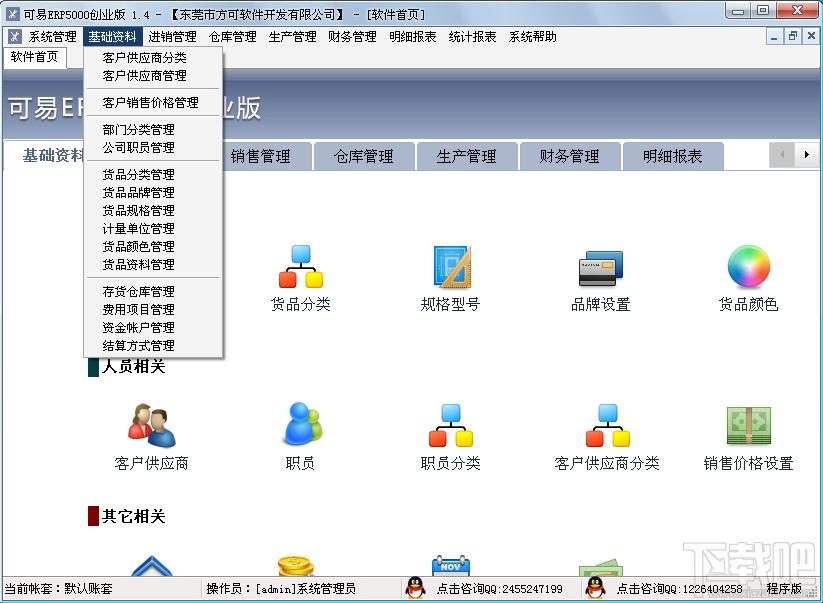Open the 客户供应商分类 icon
This screenshot has width=823, height=603.
pyautogui.click(x=608, y=425)
